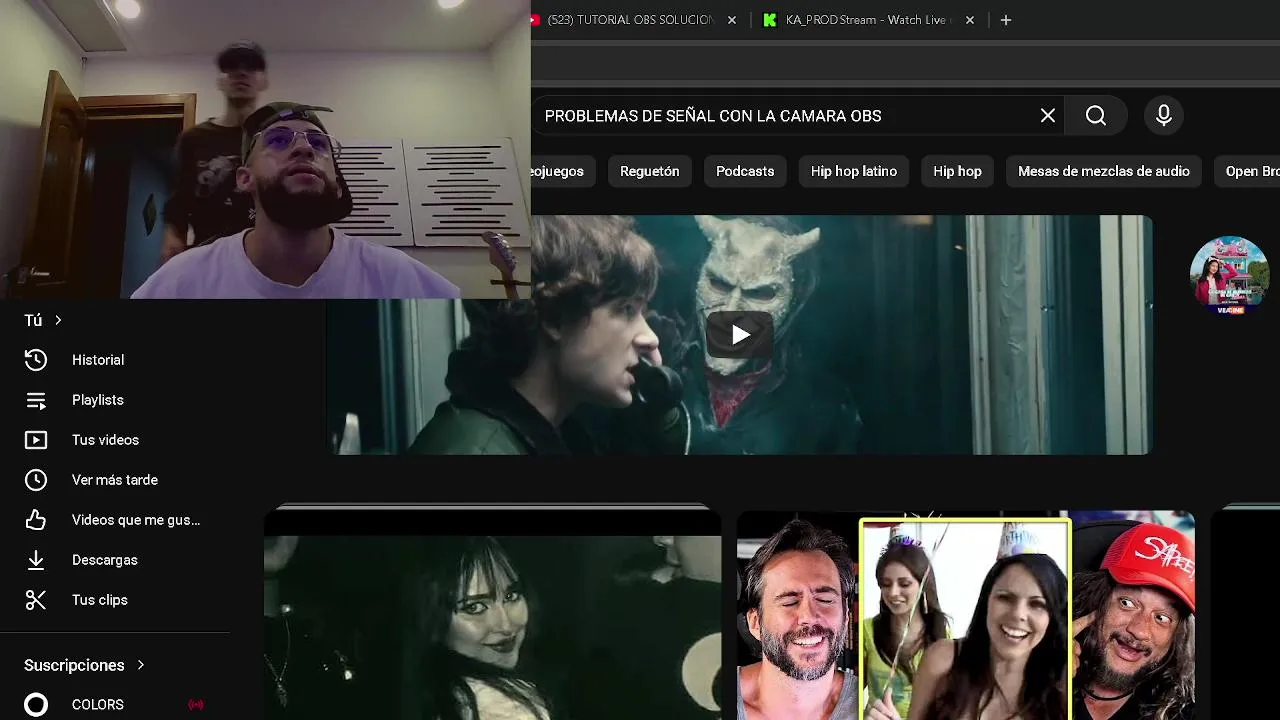Close the TUTORIAL OBS SOLUCION tab
This screenshot has width=1280, height=720.
[732, 20]
